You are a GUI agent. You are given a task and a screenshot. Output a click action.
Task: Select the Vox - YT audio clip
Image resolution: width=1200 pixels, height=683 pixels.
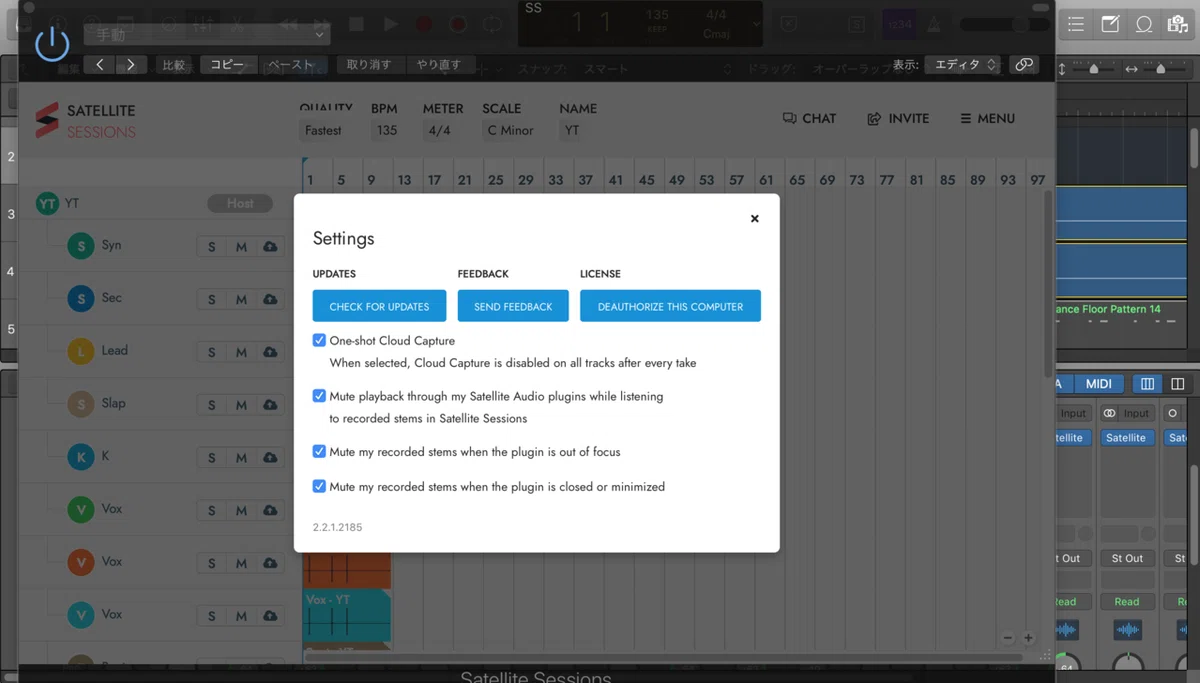[x=347, y=614]
